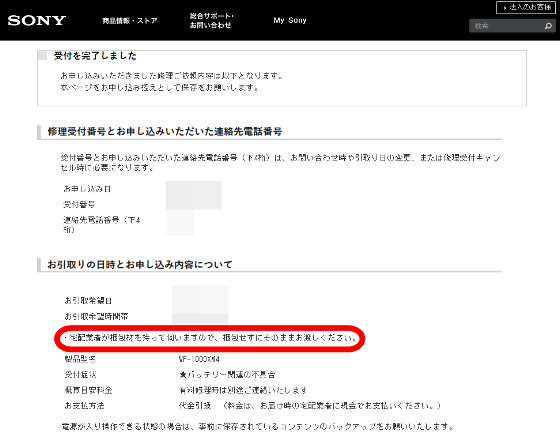Screen dimensions: 560x441
Task: Select the 有料修理時は別途 text
Action: [243, 390]
